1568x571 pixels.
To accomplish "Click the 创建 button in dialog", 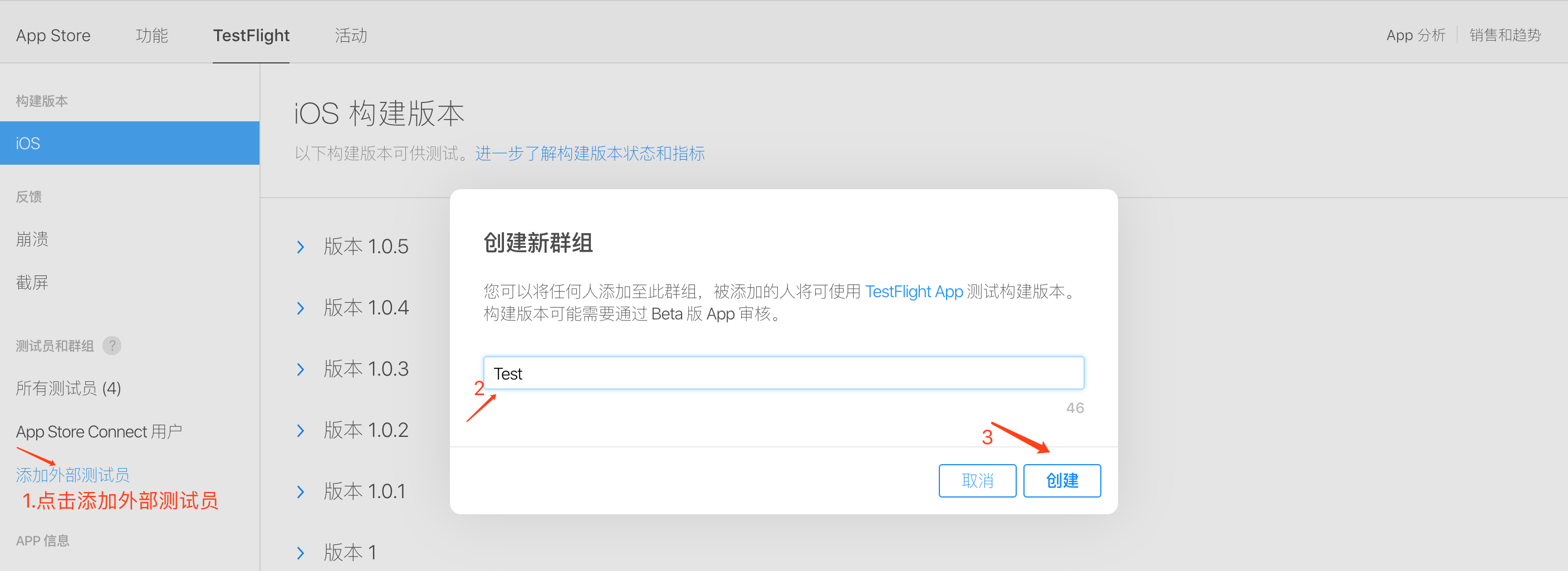I will pos(1061,480).
